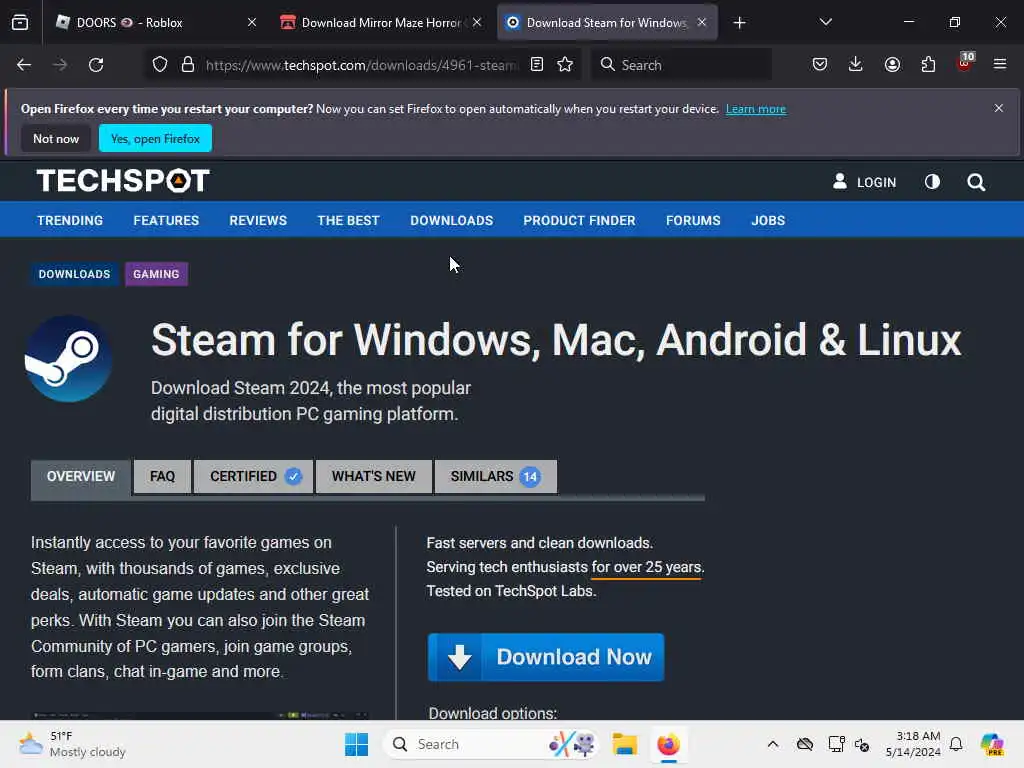1024x768 pixels.
Task: Click the muted volume tray icon
Action: (862, 744)
